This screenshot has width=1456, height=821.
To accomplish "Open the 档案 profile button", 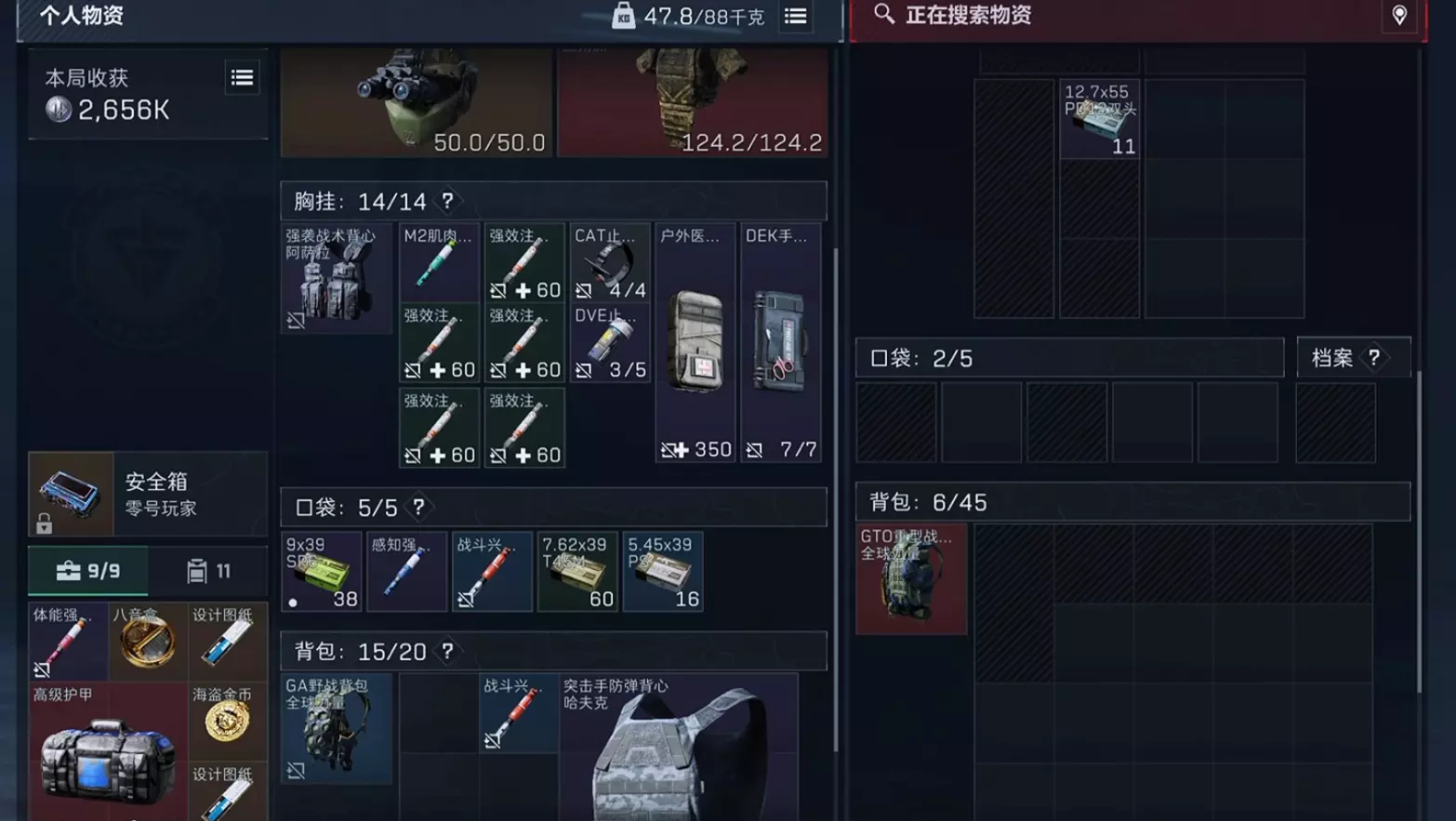I will pos(1354,357).
